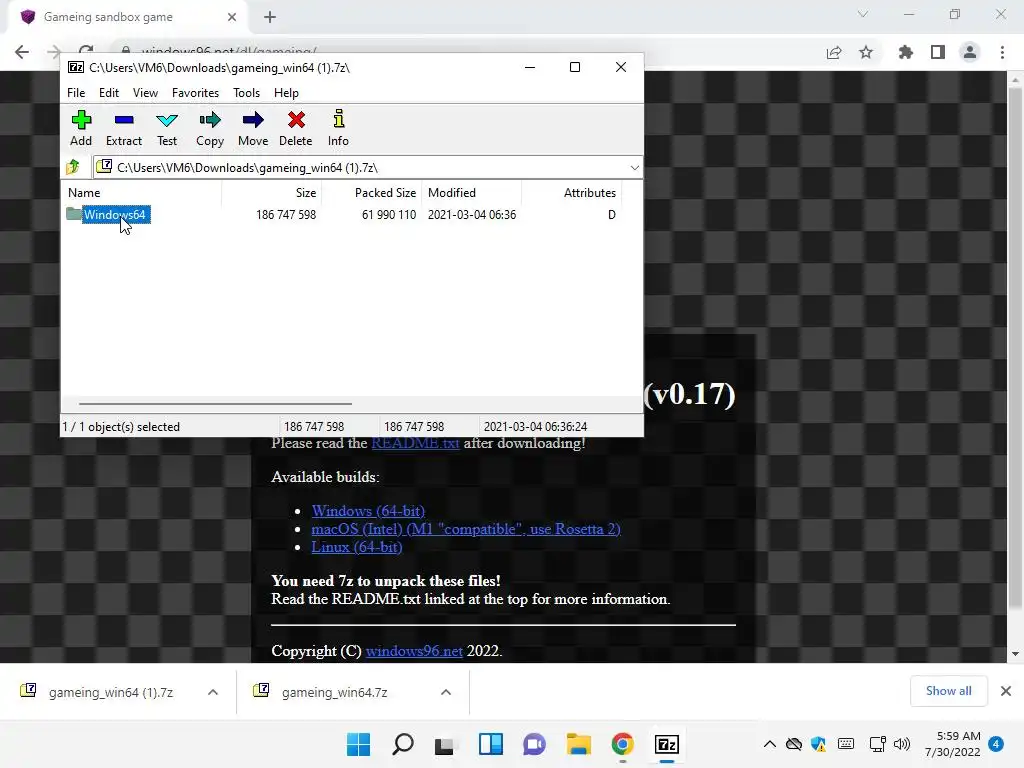Screen dimensions: 1024x768
Task: Close the Gameing sandbox game tab
Action: pos(232,17)
